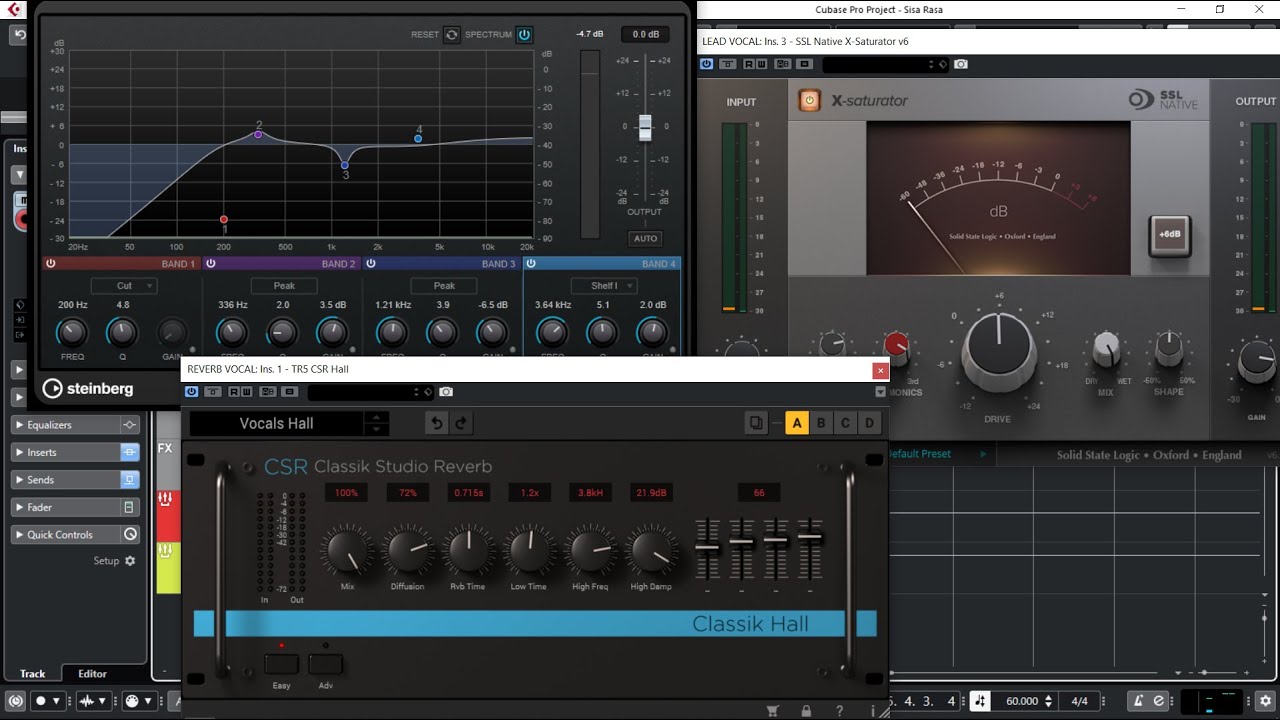Toggle A/B compare in CSR Hall header
This screenshot has height=720, width=1280.
pyautogui.click(x=268, y=392)
